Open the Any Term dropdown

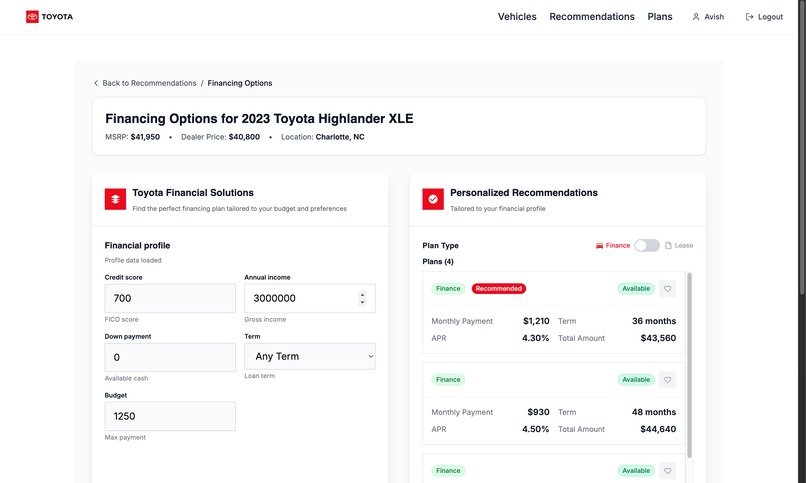click(x=309, y=357)
